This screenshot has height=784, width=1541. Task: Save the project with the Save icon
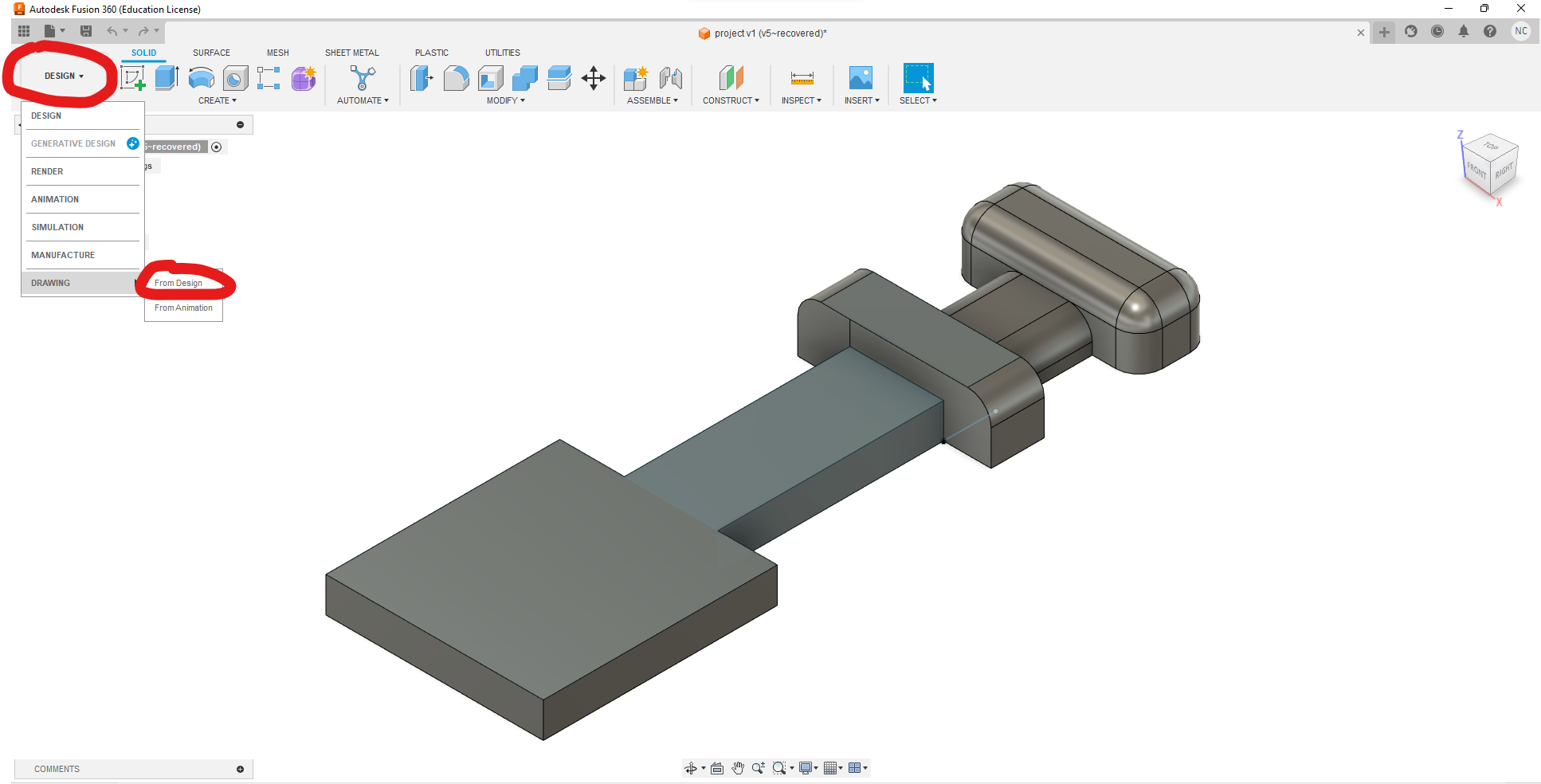pyautogui.click(x=86, y=31)
